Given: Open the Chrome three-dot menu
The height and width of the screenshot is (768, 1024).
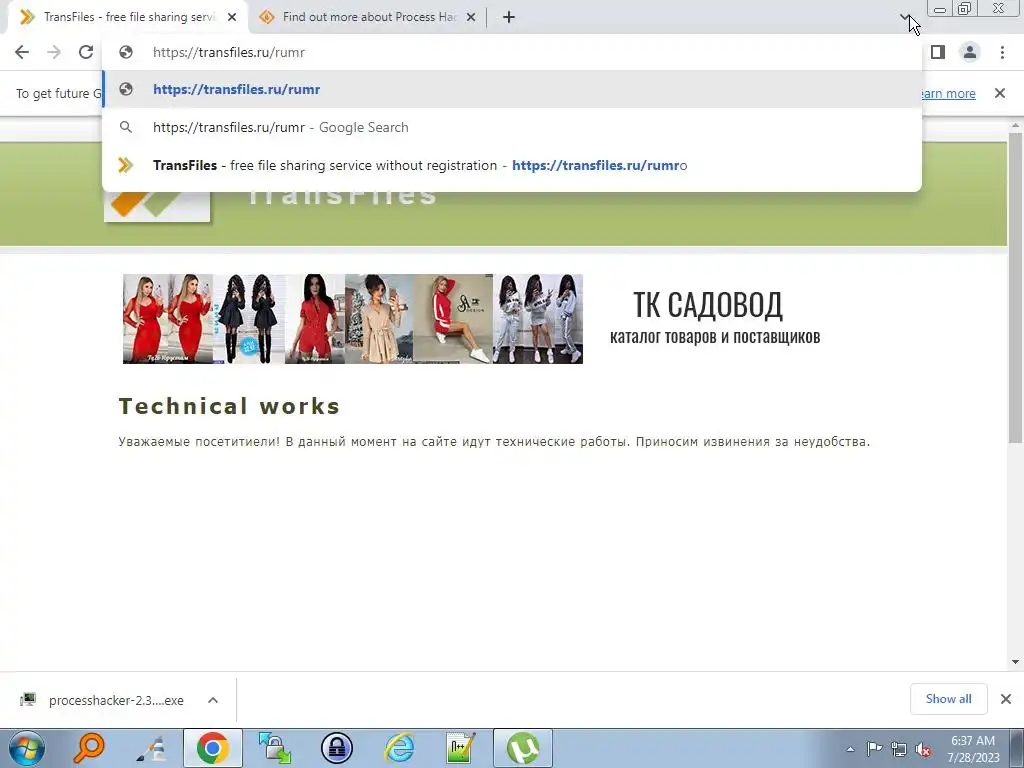Looking at the screenshot, I should [1002, 52].
